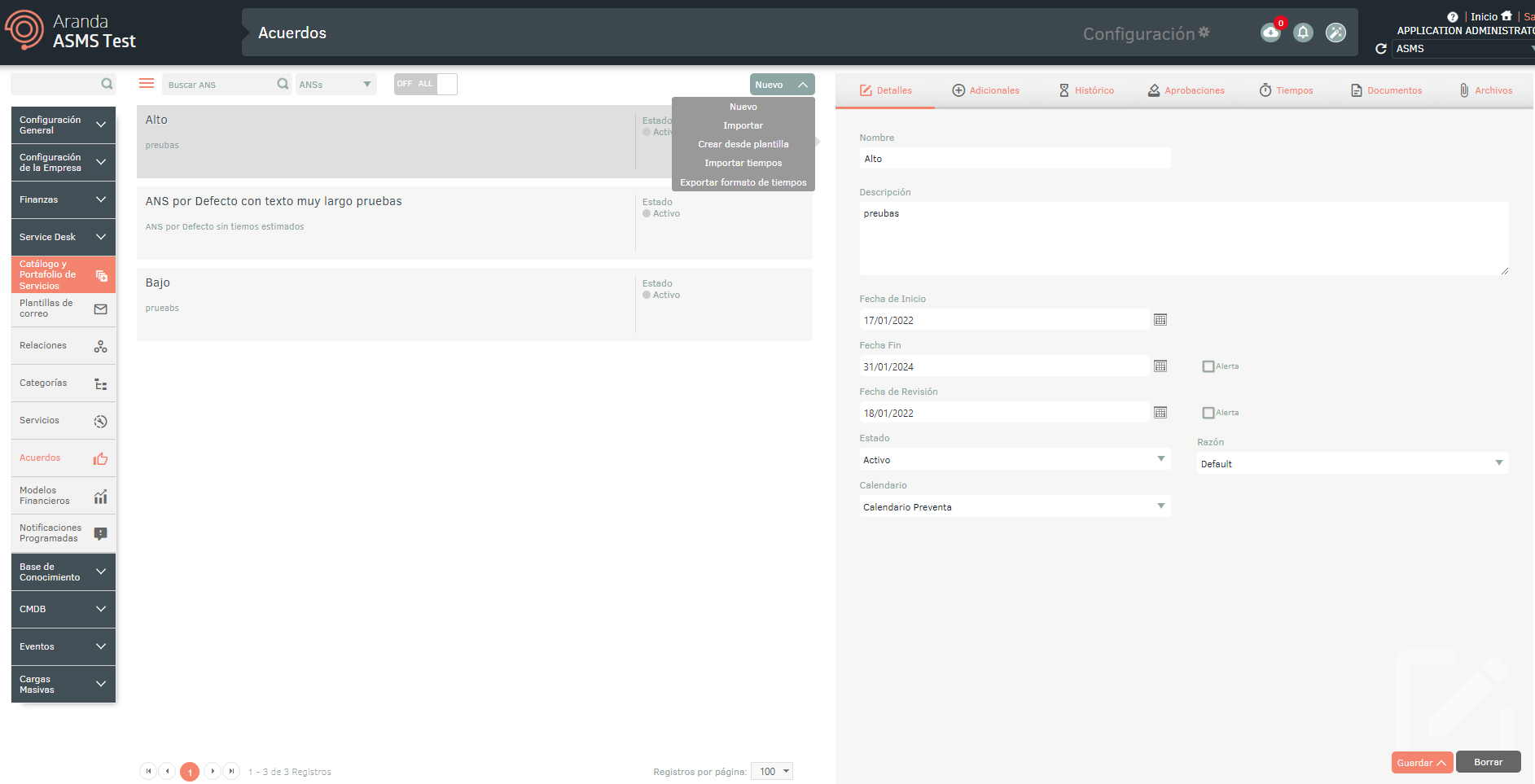Enable Alerta checkbox for Fecha de Revisión
The height and width of the screenshot is (784, 1535).
[x=1208, y=413]
